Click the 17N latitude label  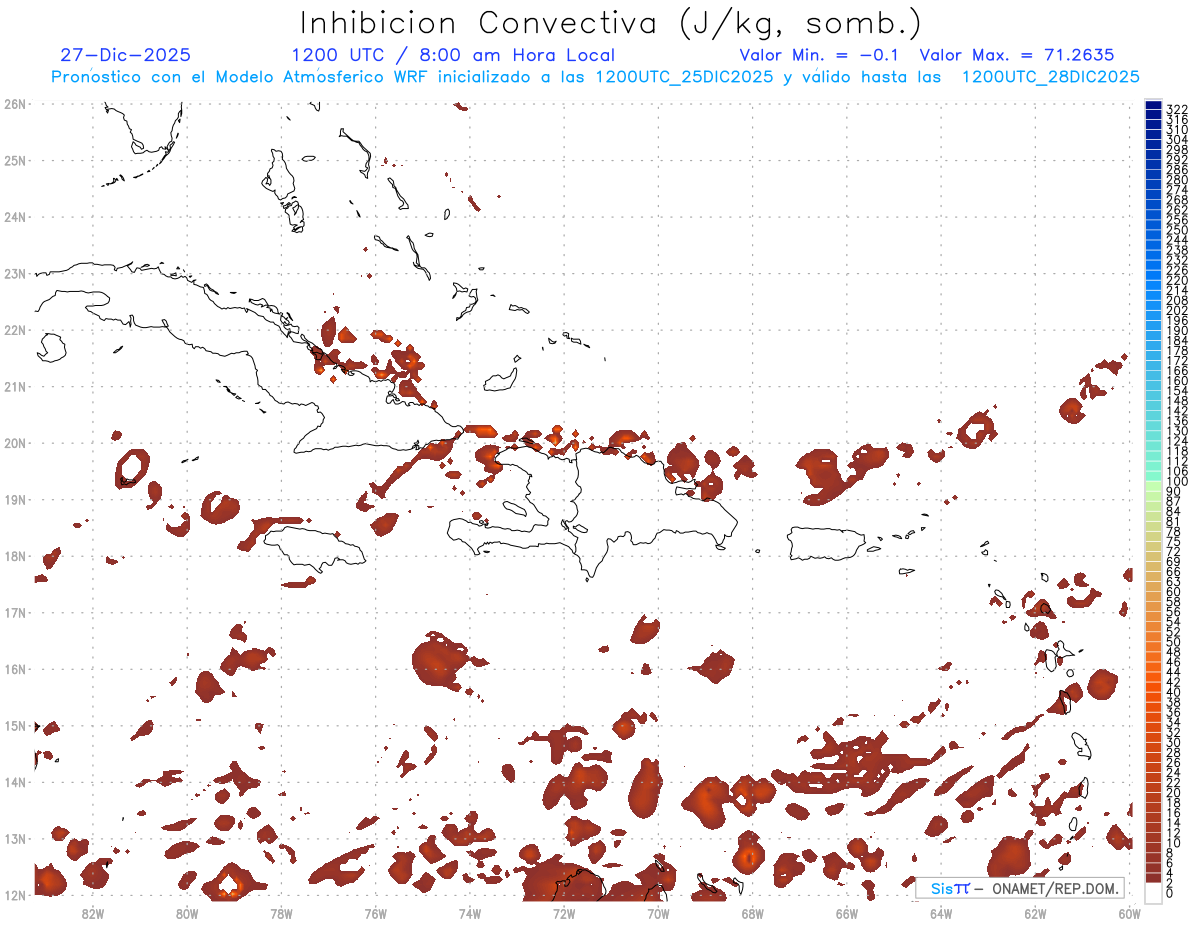tap(14, 612)
